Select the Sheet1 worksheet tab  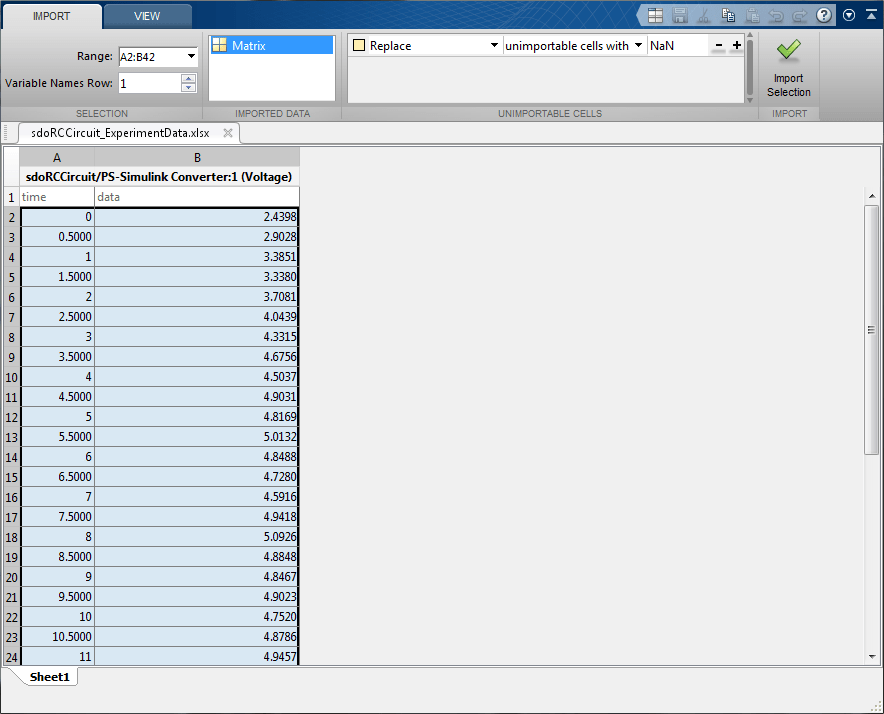click(x=50, y=677)
